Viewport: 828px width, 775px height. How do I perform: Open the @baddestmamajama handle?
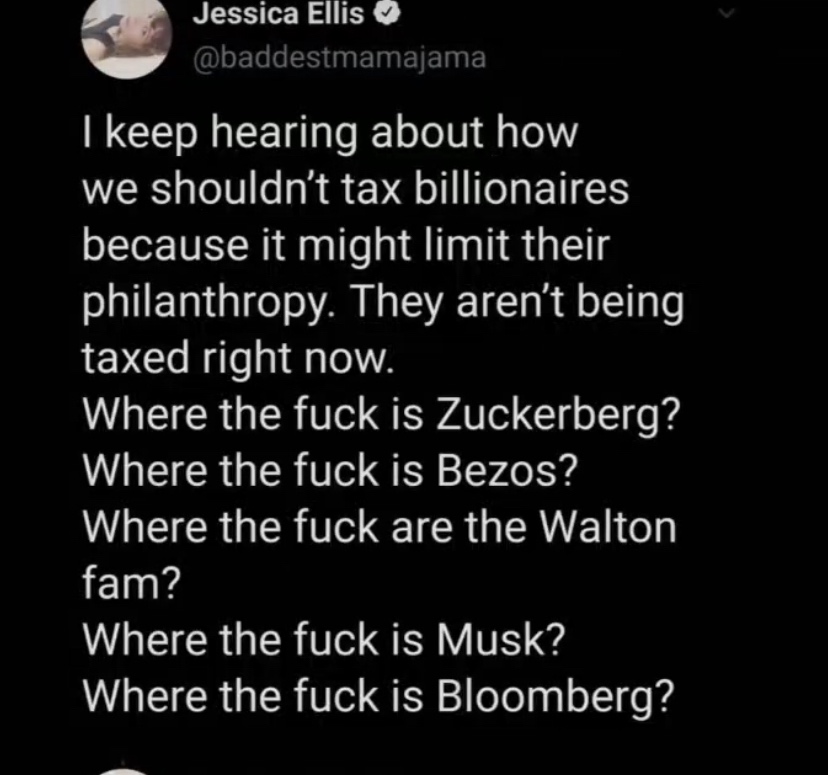pyautogui.click(x=337, y=56)
